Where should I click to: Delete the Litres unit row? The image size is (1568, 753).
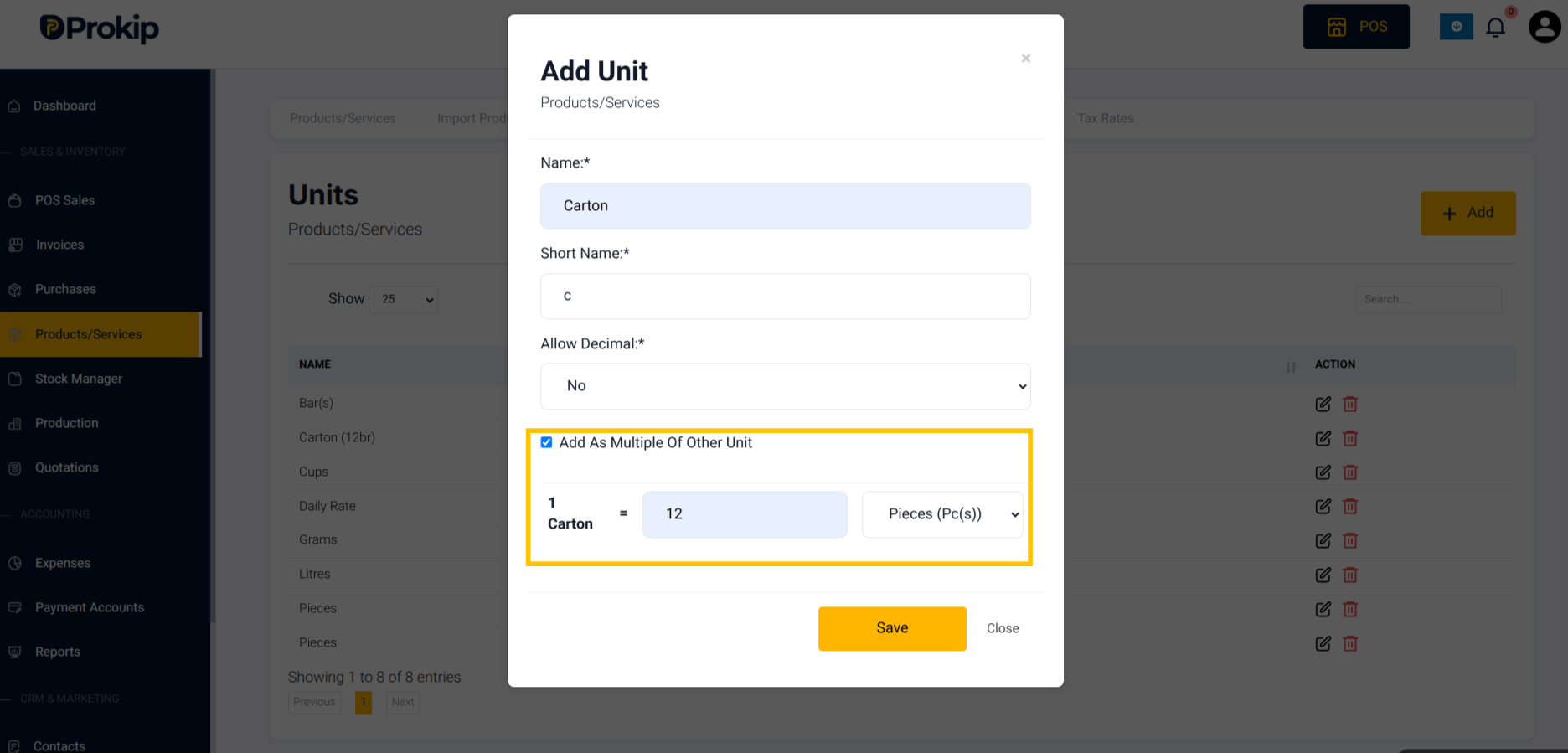tap(1350, 575)
